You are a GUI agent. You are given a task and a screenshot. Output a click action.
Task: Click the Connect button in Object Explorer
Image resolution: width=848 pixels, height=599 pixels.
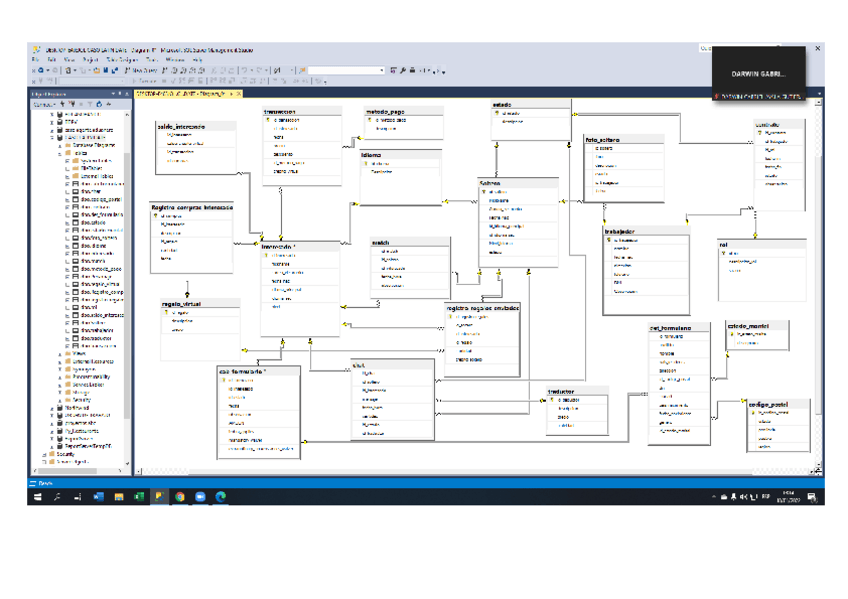click(43, 103)
